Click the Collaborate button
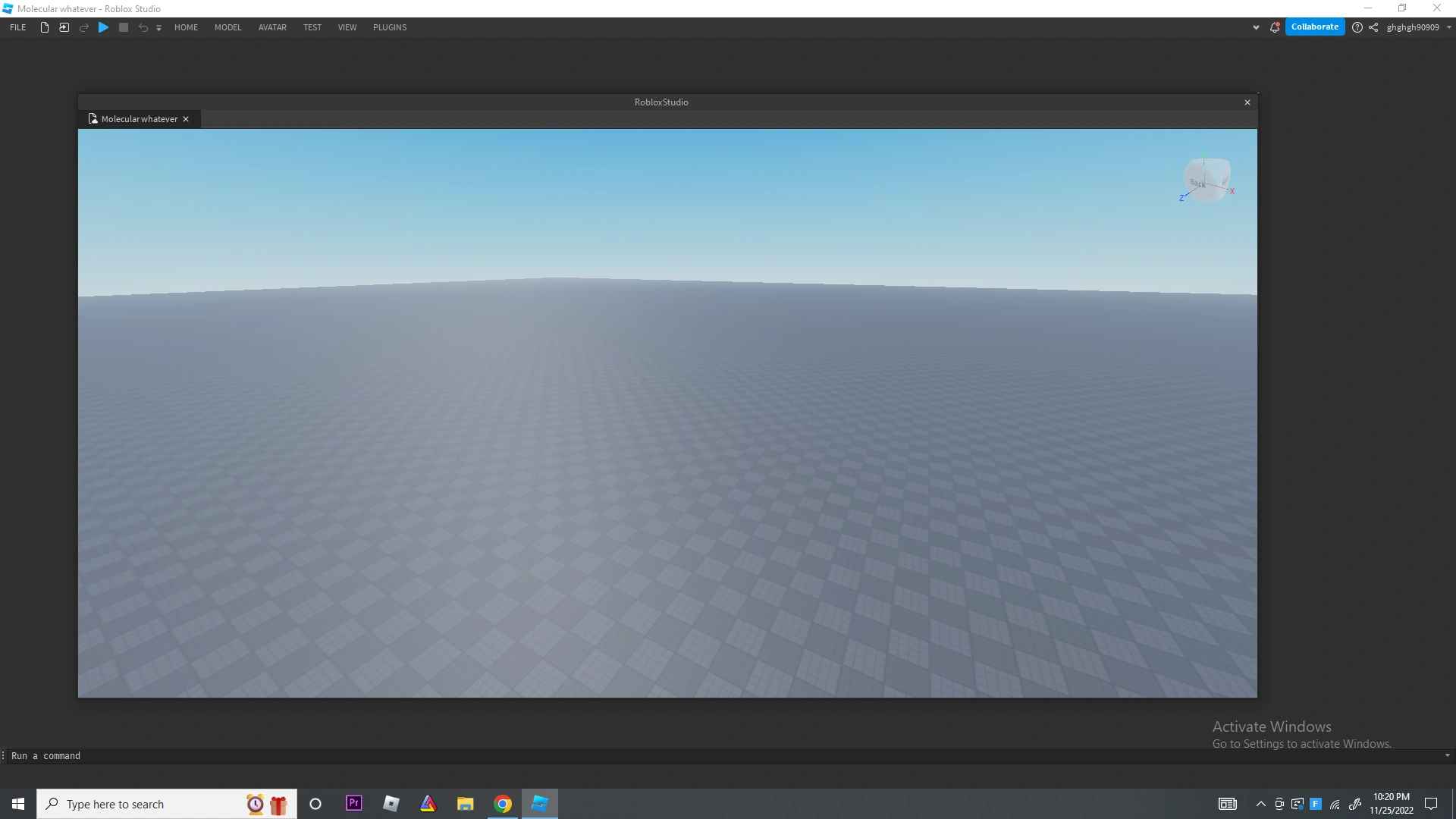 click(x=1315, y=27)
